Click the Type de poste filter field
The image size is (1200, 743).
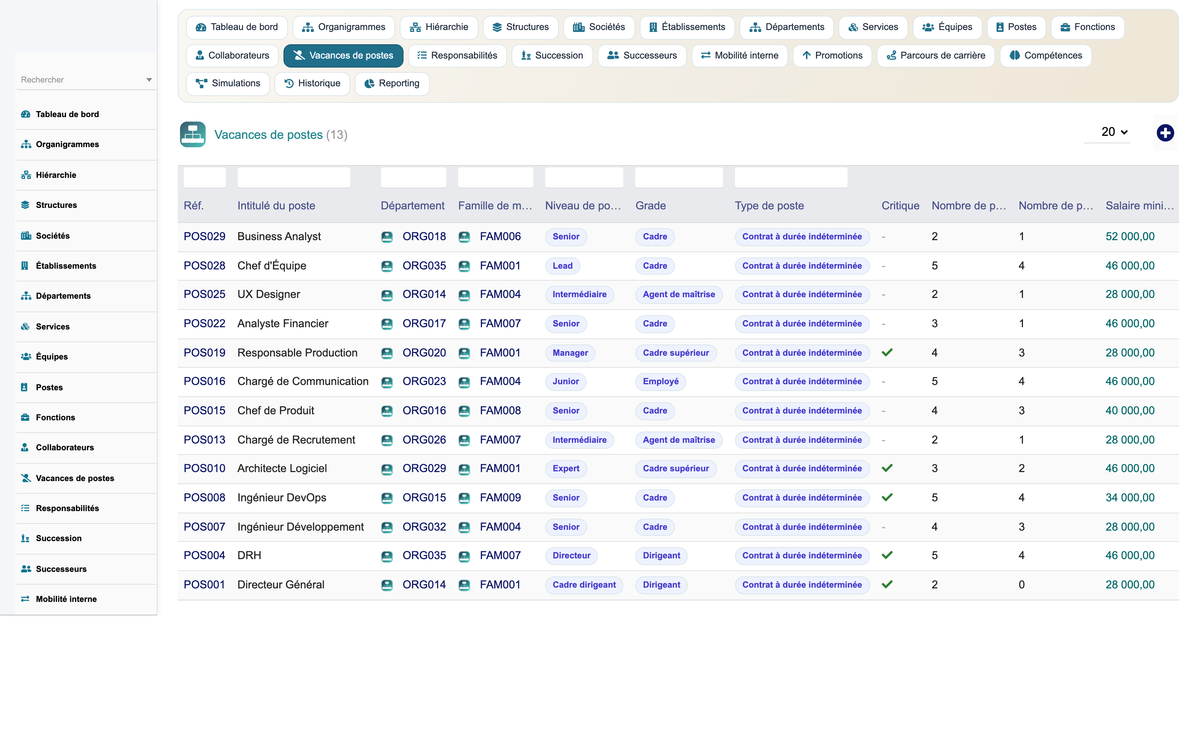click(791, 178)
